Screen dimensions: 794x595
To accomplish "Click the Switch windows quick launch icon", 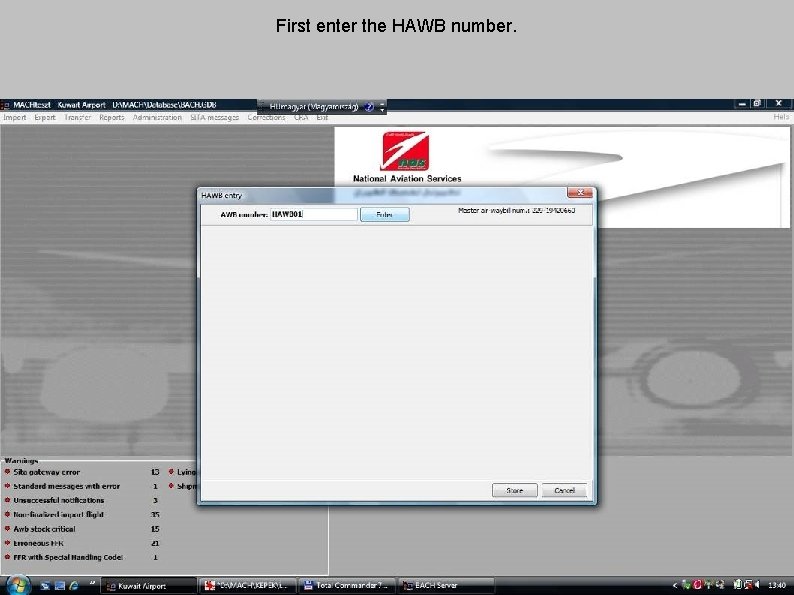I will (x=60, y=585).
